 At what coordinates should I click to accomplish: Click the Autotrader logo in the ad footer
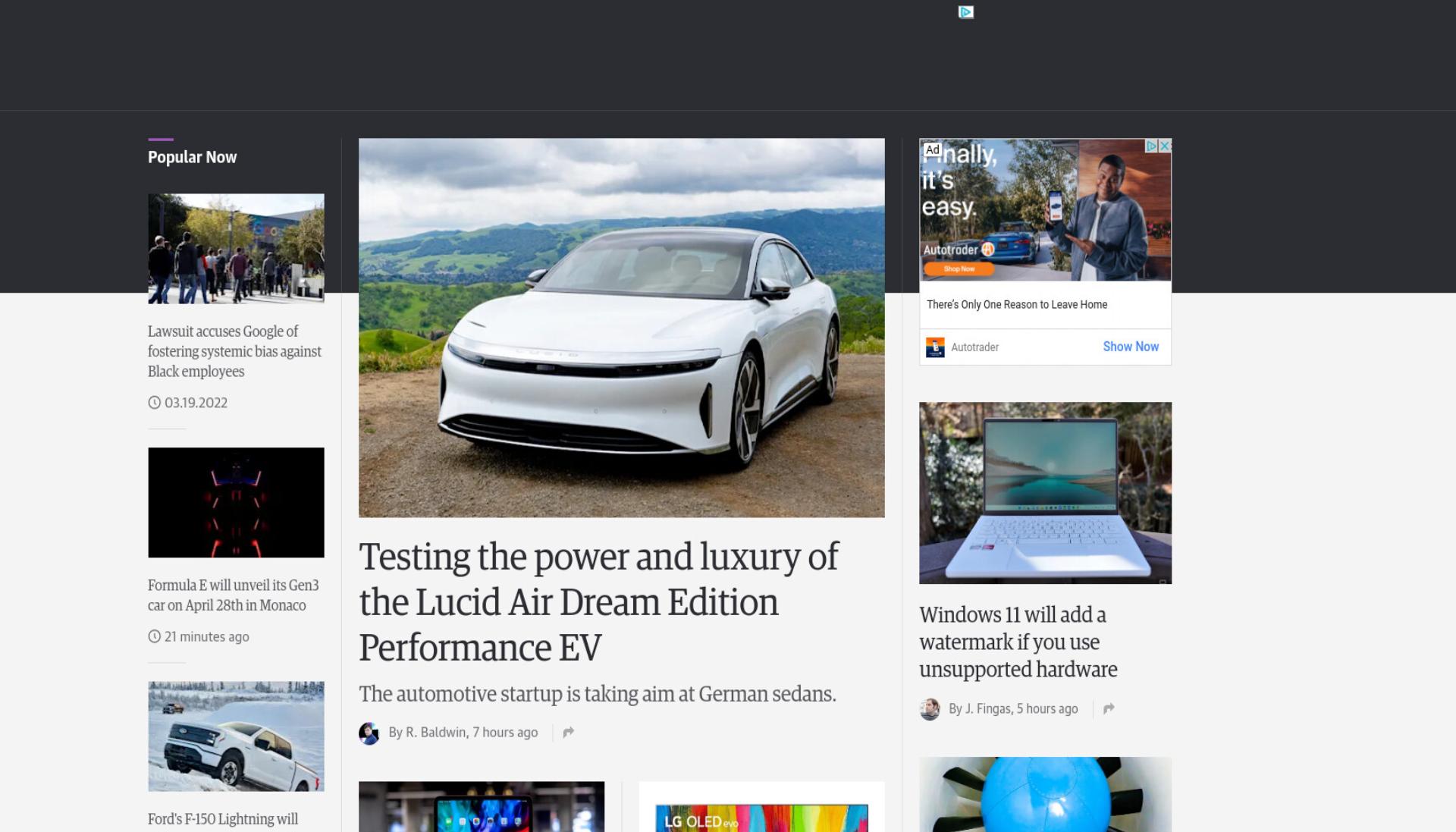[x=935, y=347]
